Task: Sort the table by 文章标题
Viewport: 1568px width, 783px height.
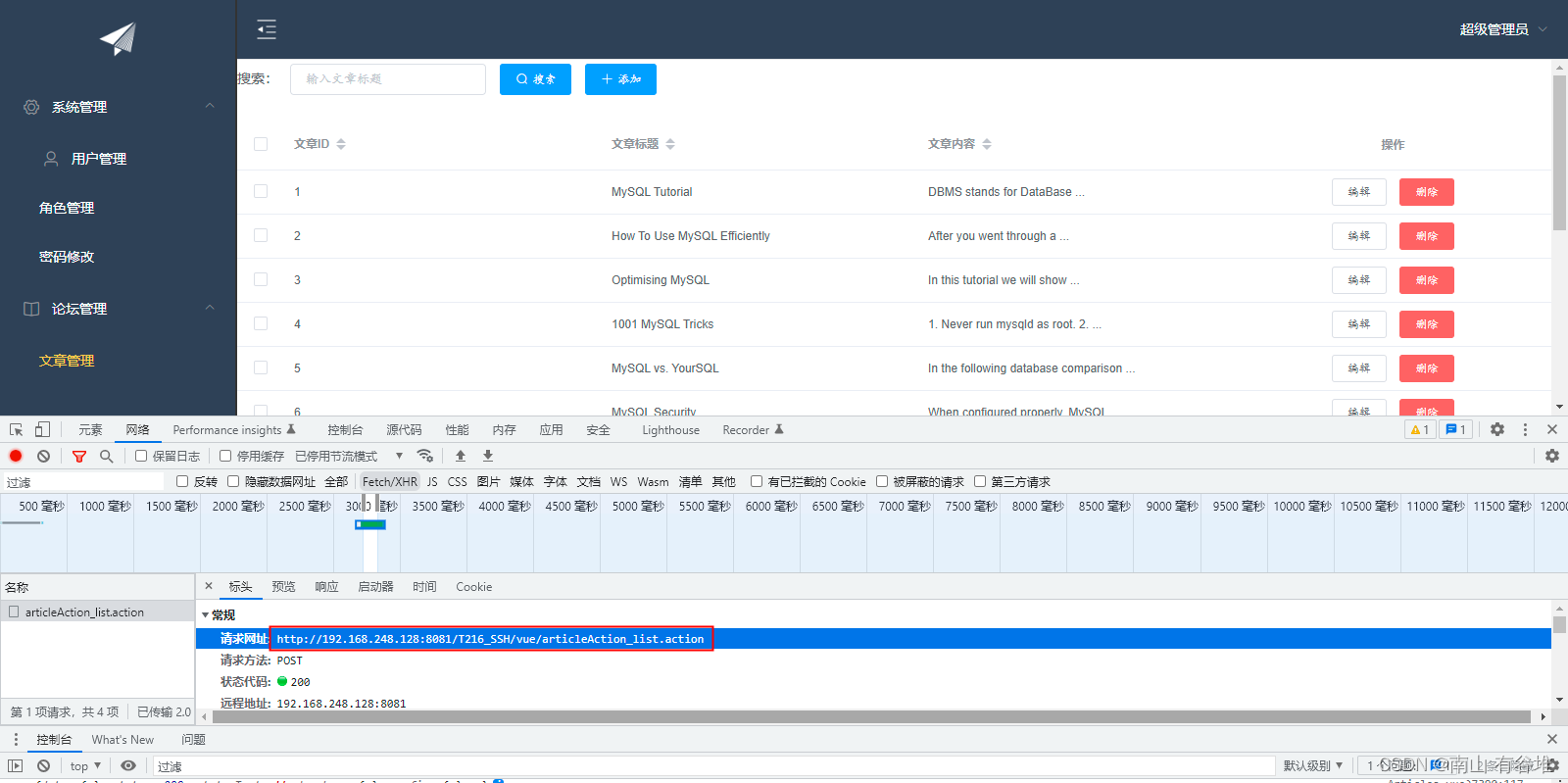Action: [670, 144]
